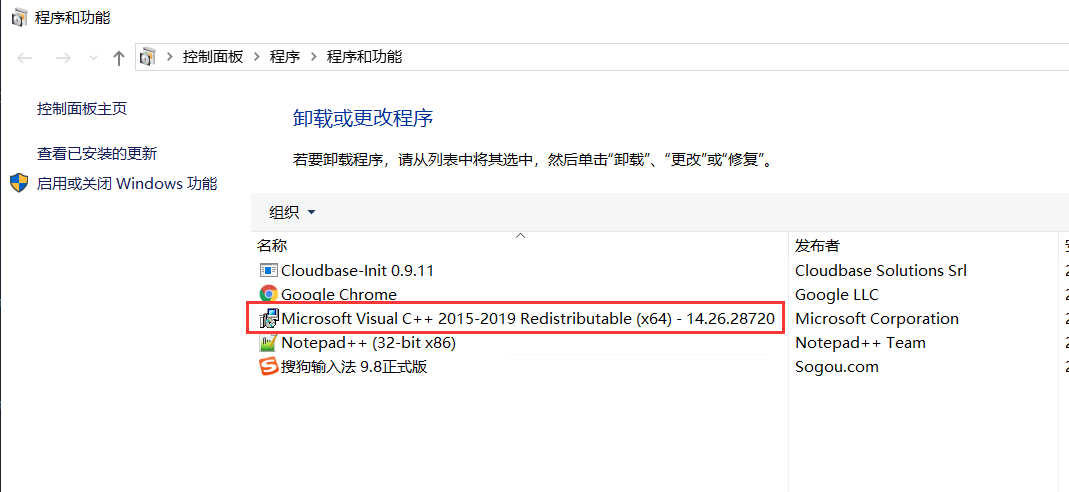Click 程序和功能 in the breadcrumb path
Viewport: 1069px width, 492px height.
point(364,57)
